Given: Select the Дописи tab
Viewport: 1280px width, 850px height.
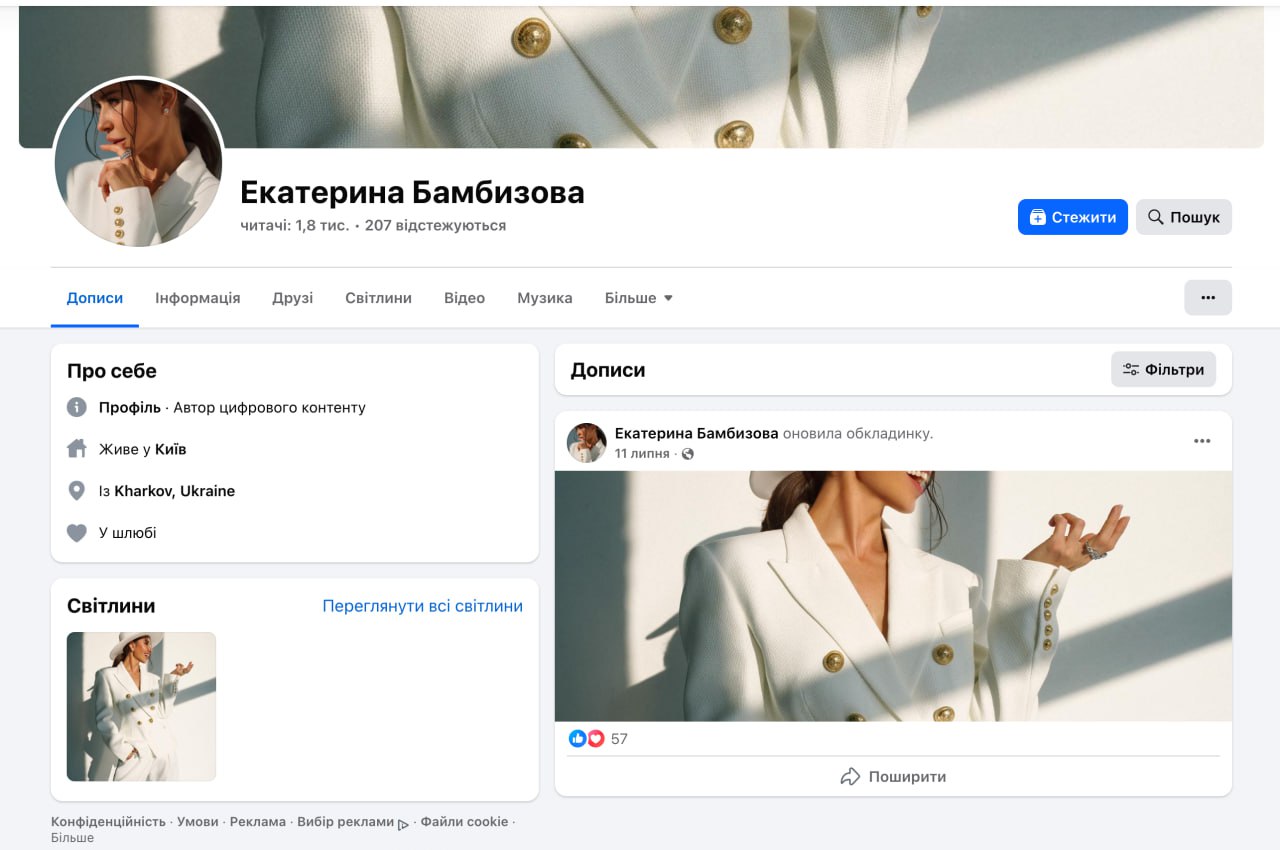Looking at the screenshot, I should 95,298.
